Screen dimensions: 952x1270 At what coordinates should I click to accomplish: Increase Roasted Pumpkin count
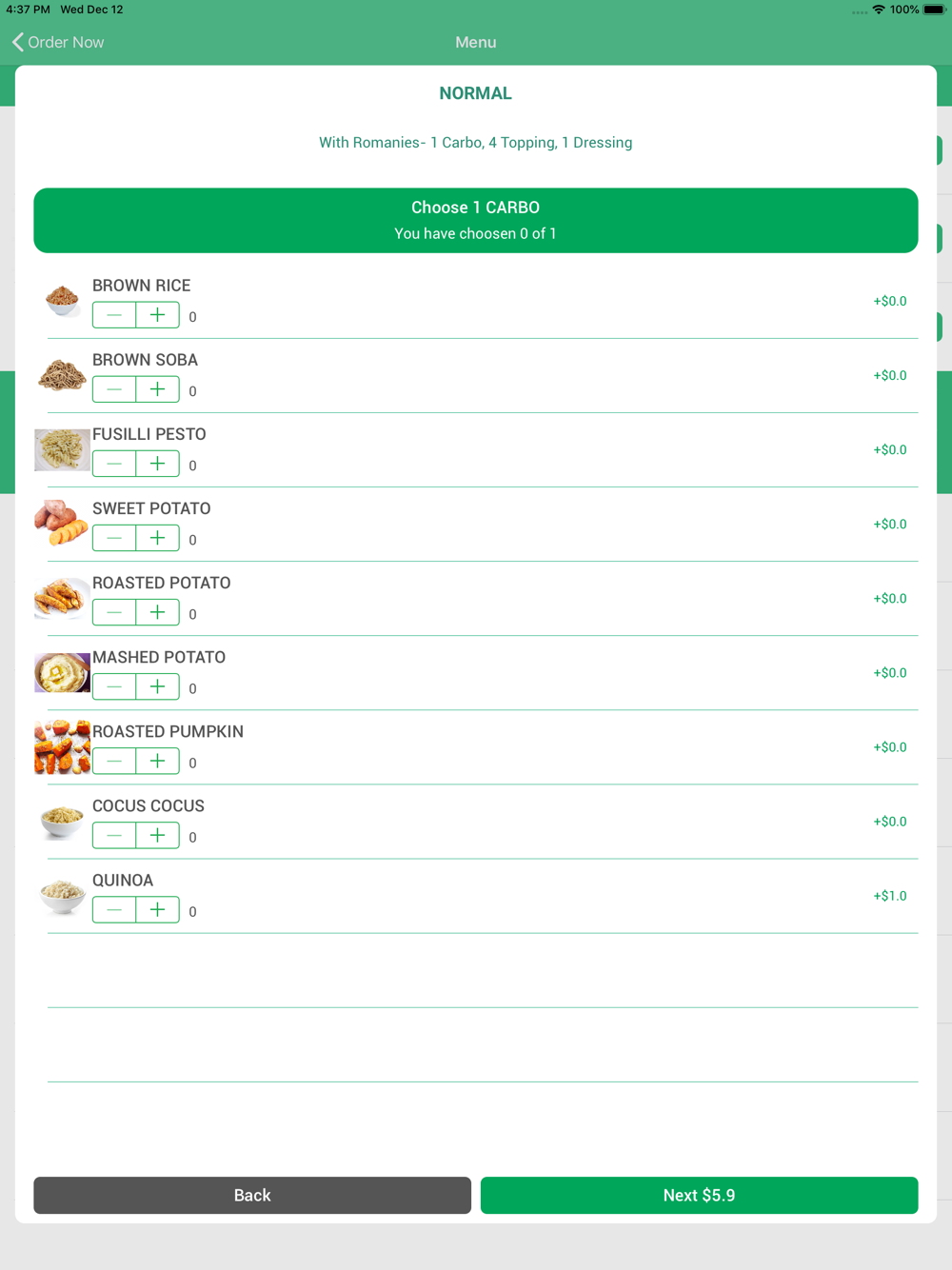pyautogui.click(x=158, y=761)
